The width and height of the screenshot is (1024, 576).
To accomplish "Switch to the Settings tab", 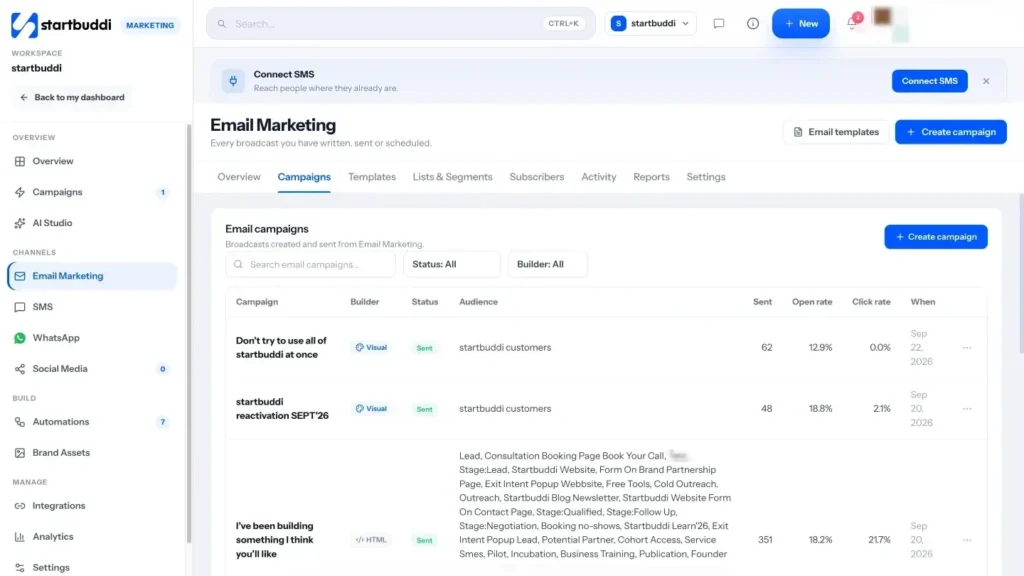I will click(705, 177).
